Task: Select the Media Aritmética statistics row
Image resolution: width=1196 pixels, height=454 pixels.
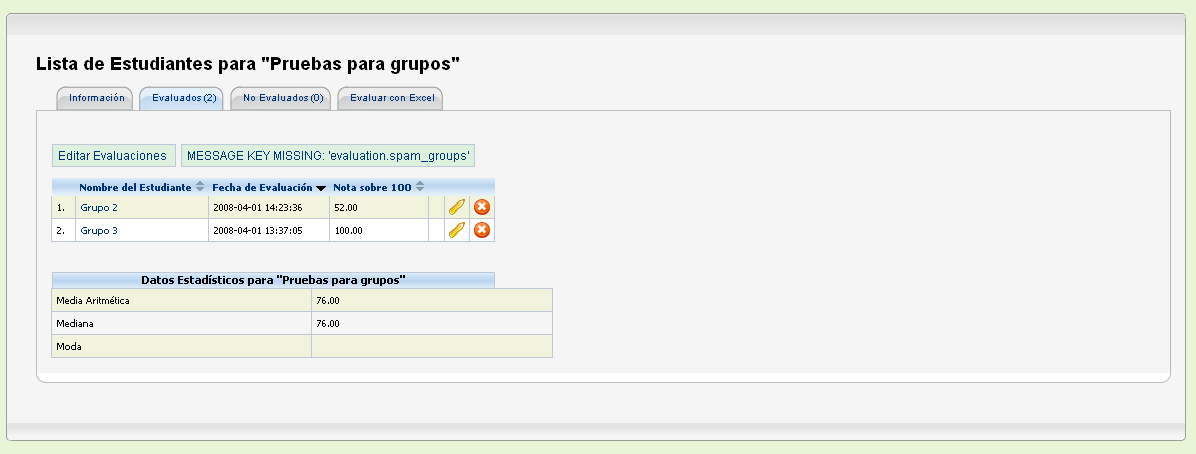Action: click(302, 301)
